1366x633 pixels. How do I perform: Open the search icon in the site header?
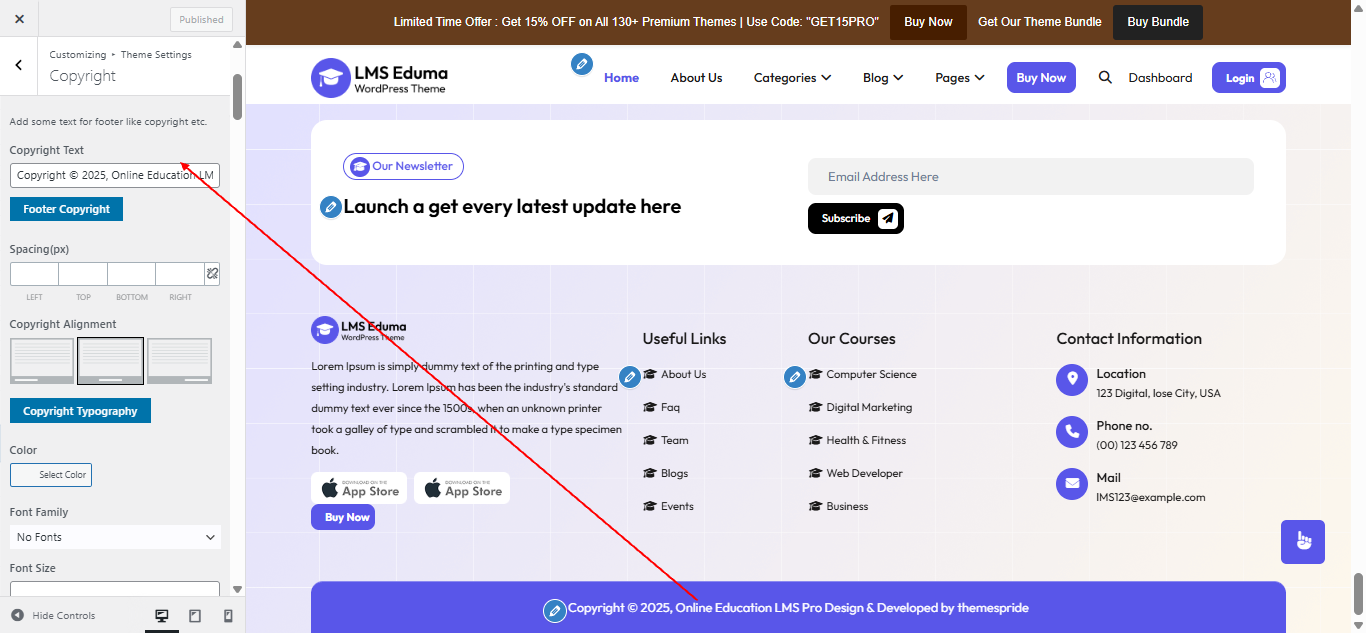1104,77
